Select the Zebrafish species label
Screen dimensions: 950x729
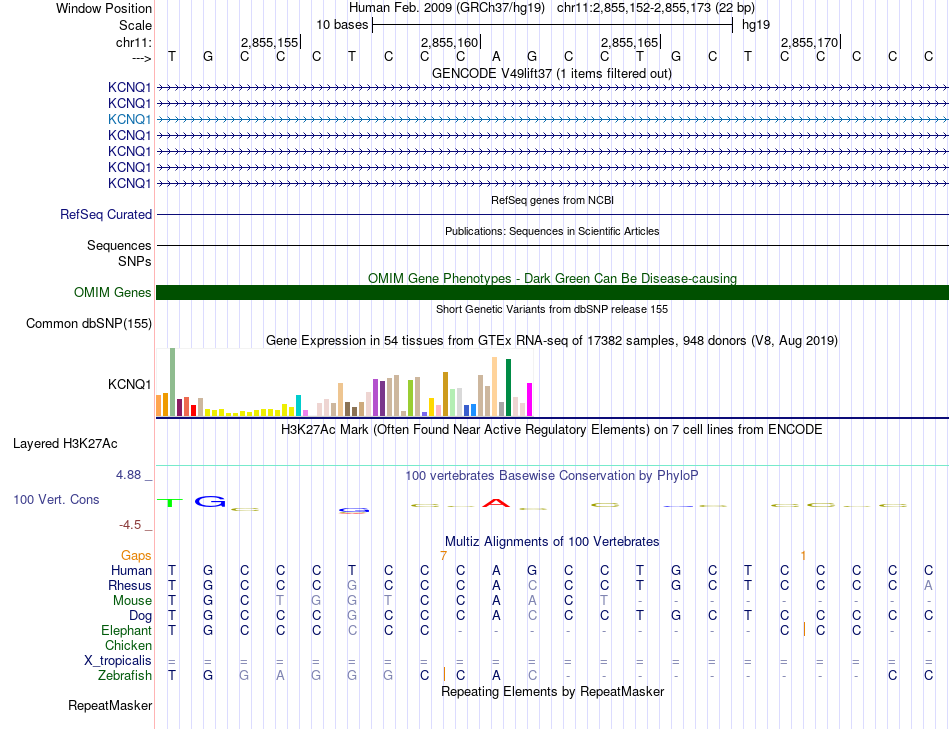(124, 676)
